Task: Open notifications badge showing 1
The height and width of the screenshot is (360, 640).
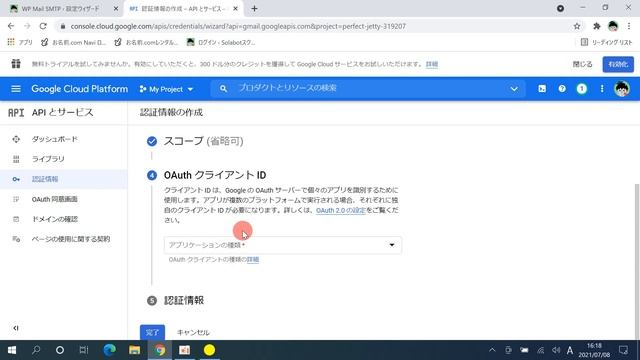Action: click(x=582, y=89)
